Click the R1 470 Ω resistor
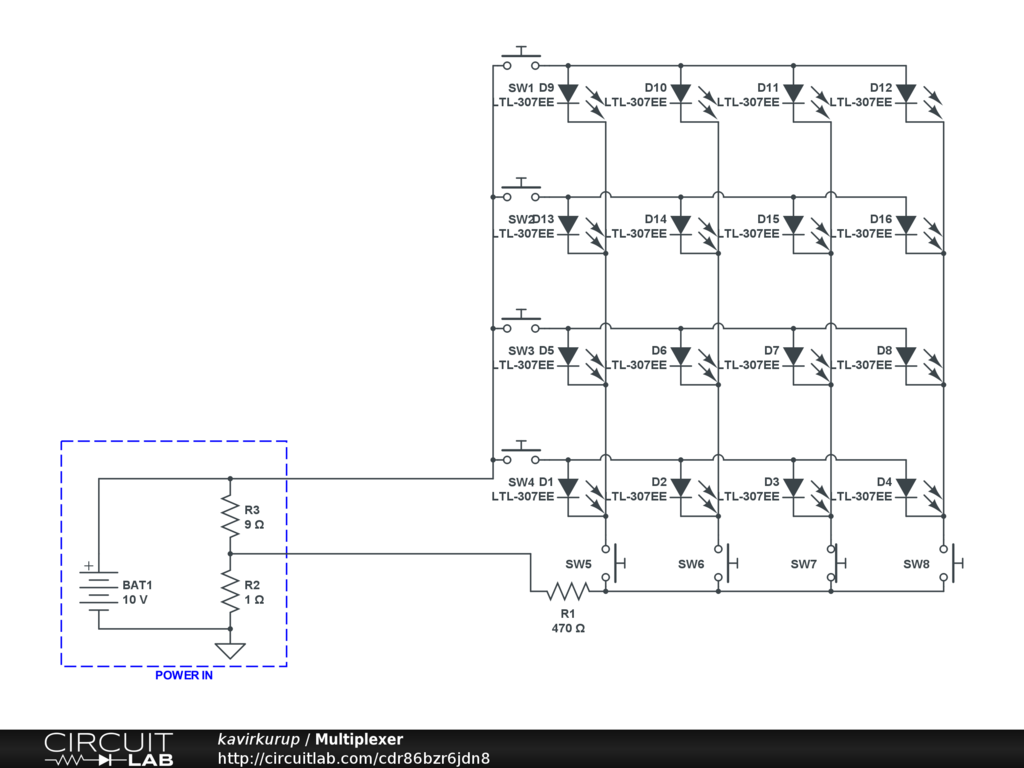Viewport: 1024px width, 768px height. 568,592
